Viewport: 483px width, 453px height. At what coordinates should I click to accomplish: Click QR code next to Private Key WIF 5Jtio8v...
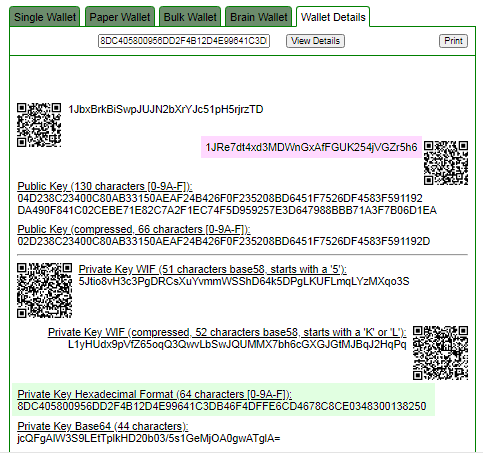point(45,290)
